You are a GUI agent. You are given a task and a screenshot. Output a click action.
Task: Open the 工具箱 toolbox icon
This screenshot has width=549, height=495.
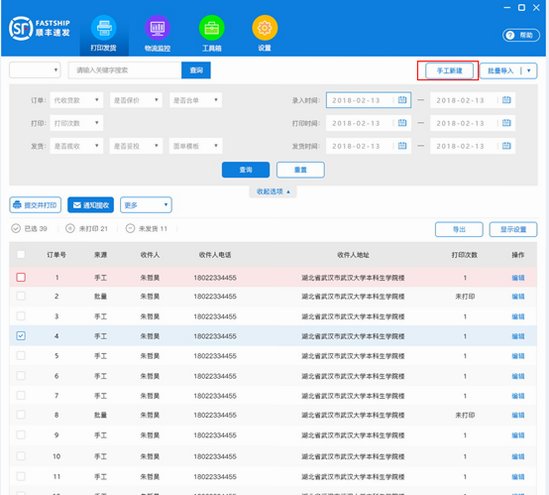(211, 28)
